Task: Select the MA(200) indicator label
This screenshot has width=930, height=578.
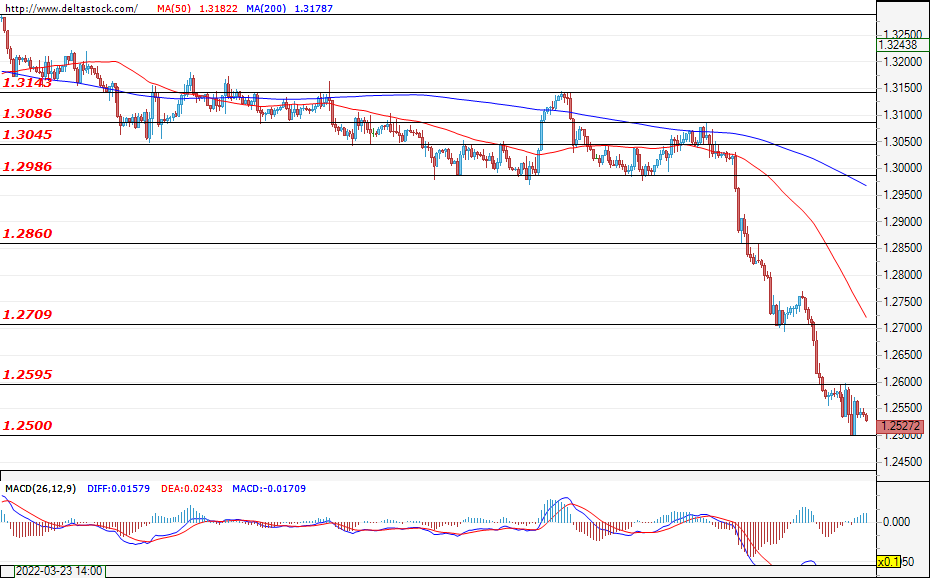Action: [267, 8]
